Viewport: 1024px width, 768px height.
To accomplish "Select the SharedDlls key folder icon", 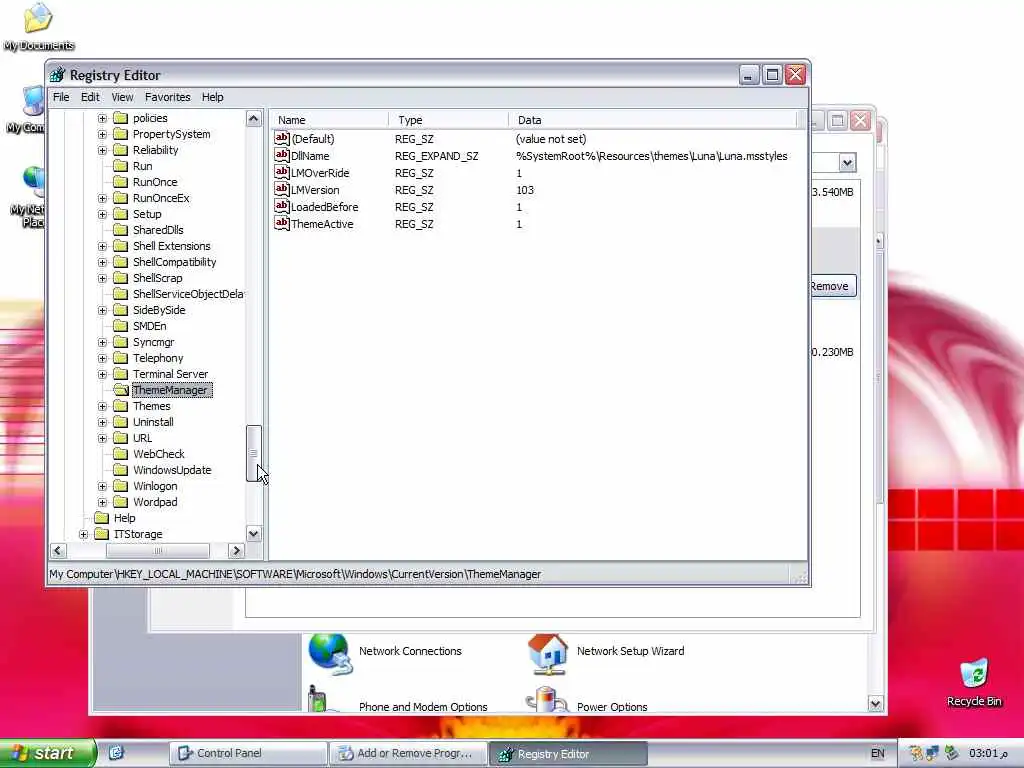I will [x=120, y=230].
